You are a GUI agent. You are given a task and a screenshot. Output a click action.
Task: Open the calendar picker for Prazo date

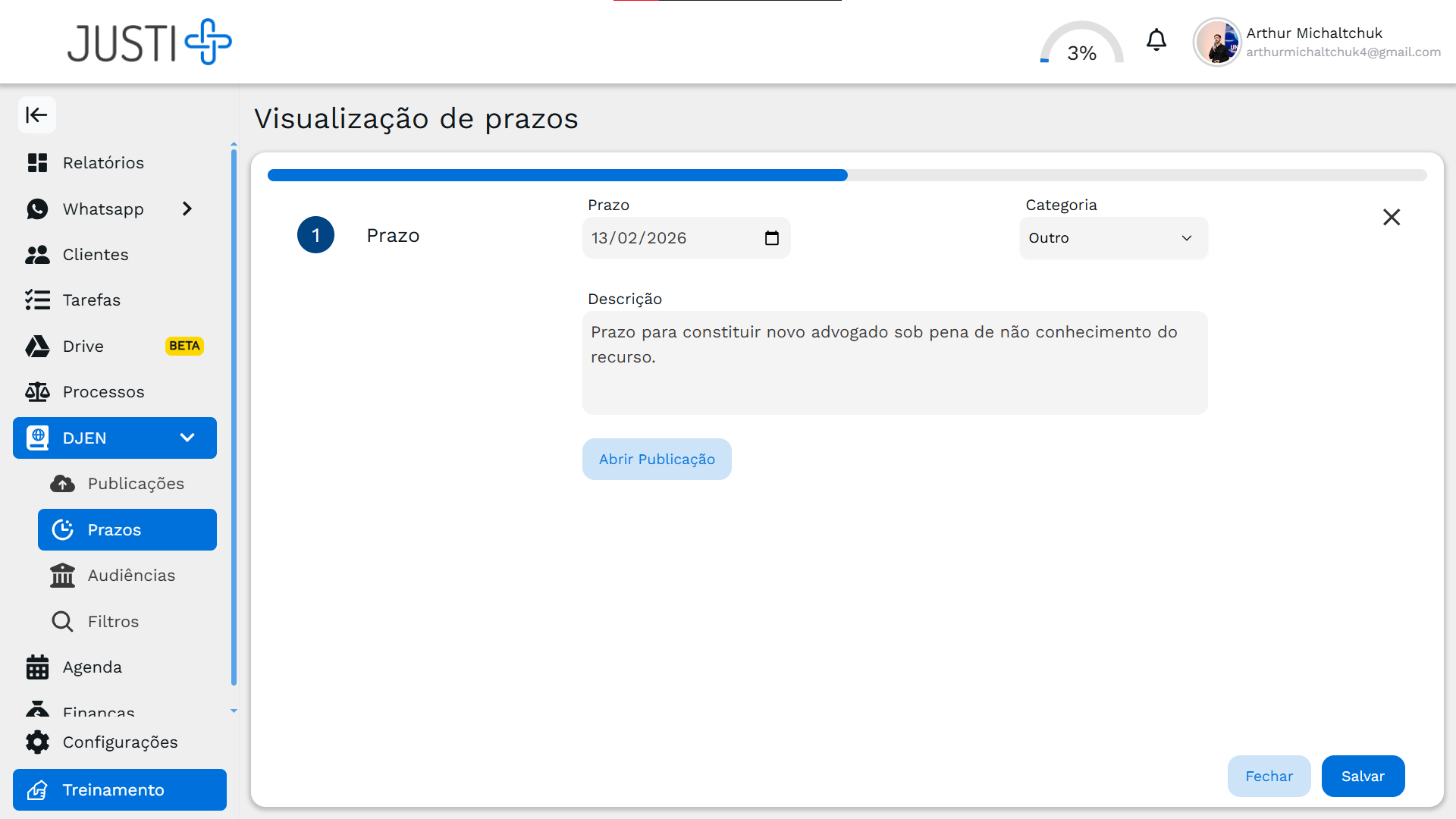point(772,237)
